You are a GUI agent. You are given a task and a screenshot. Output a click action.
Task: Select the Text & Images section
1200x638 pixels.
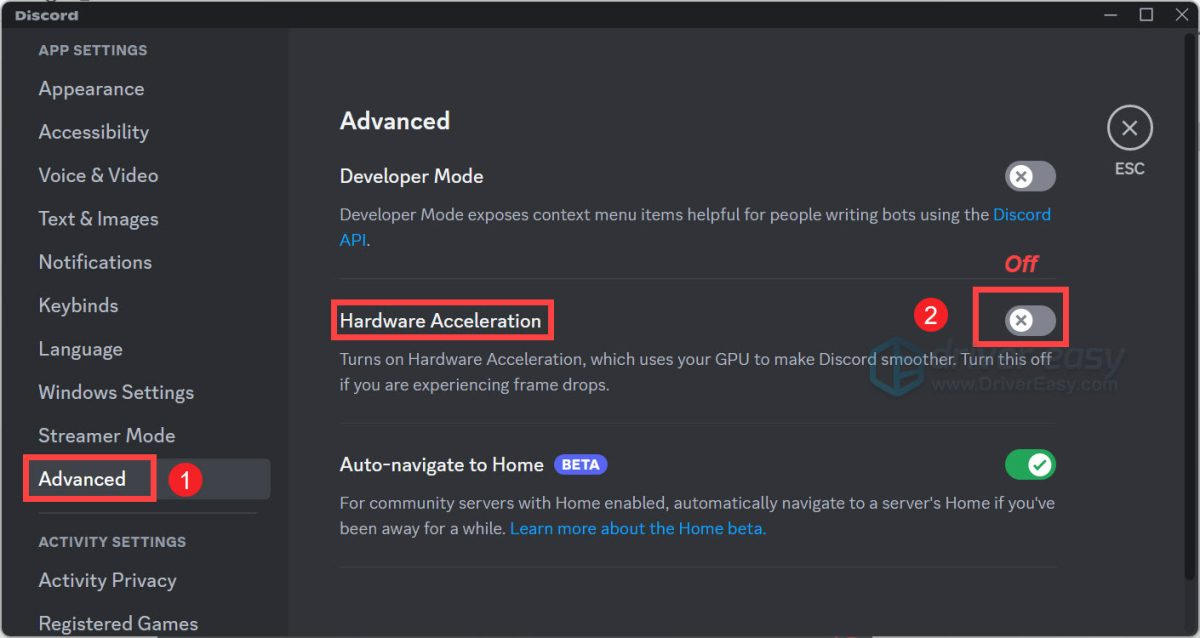(98, 219)
